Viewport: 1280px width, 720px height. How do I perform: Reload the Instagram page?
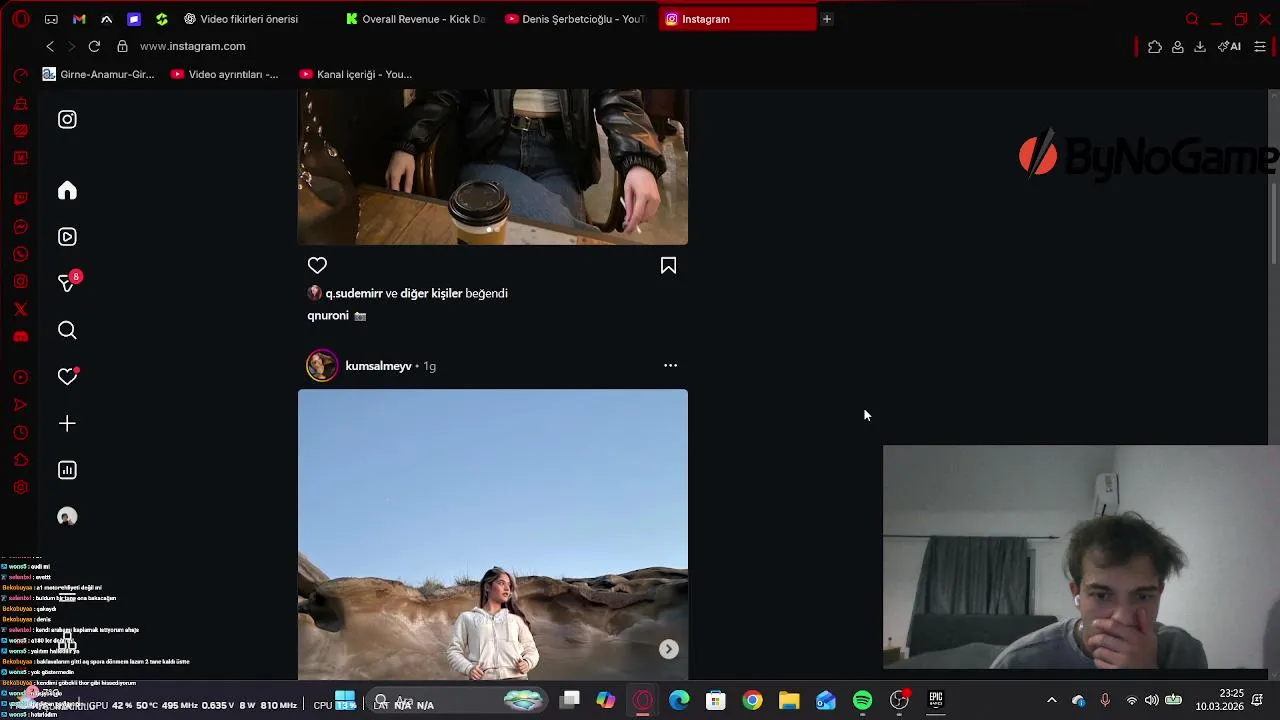[x=94, y=46]
